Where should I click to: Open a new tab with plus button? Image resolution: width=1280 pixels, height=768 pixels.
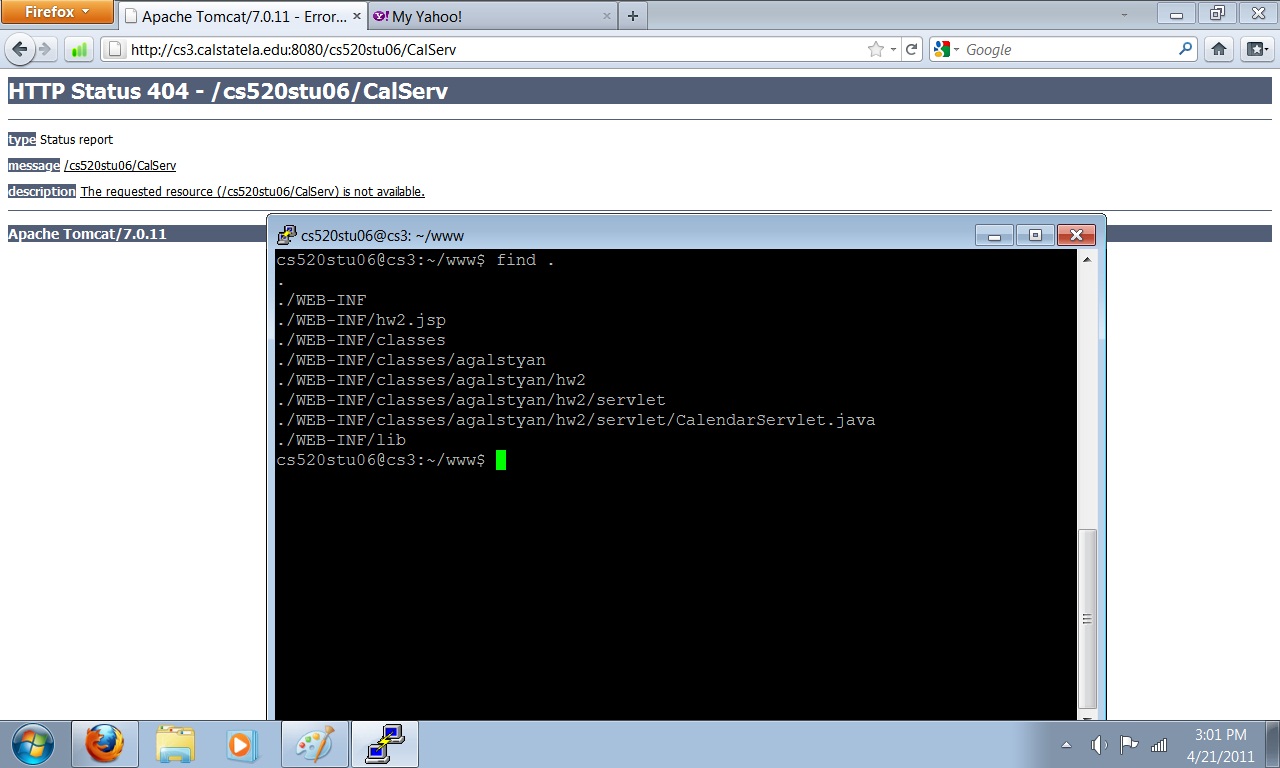(632, 17)
